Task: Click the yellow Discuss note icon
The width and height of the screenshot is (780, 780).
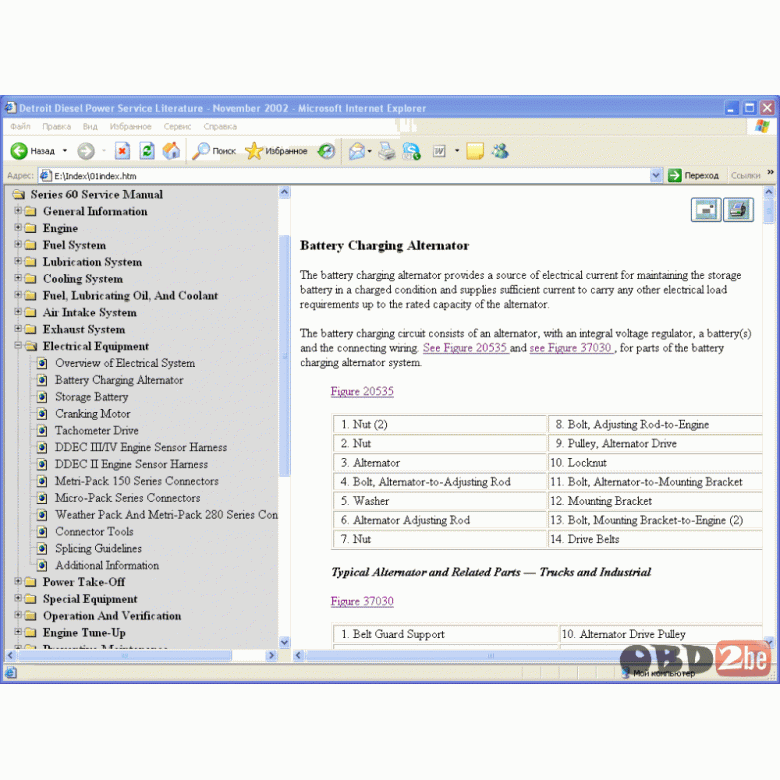Action: [x=475, y=151]
